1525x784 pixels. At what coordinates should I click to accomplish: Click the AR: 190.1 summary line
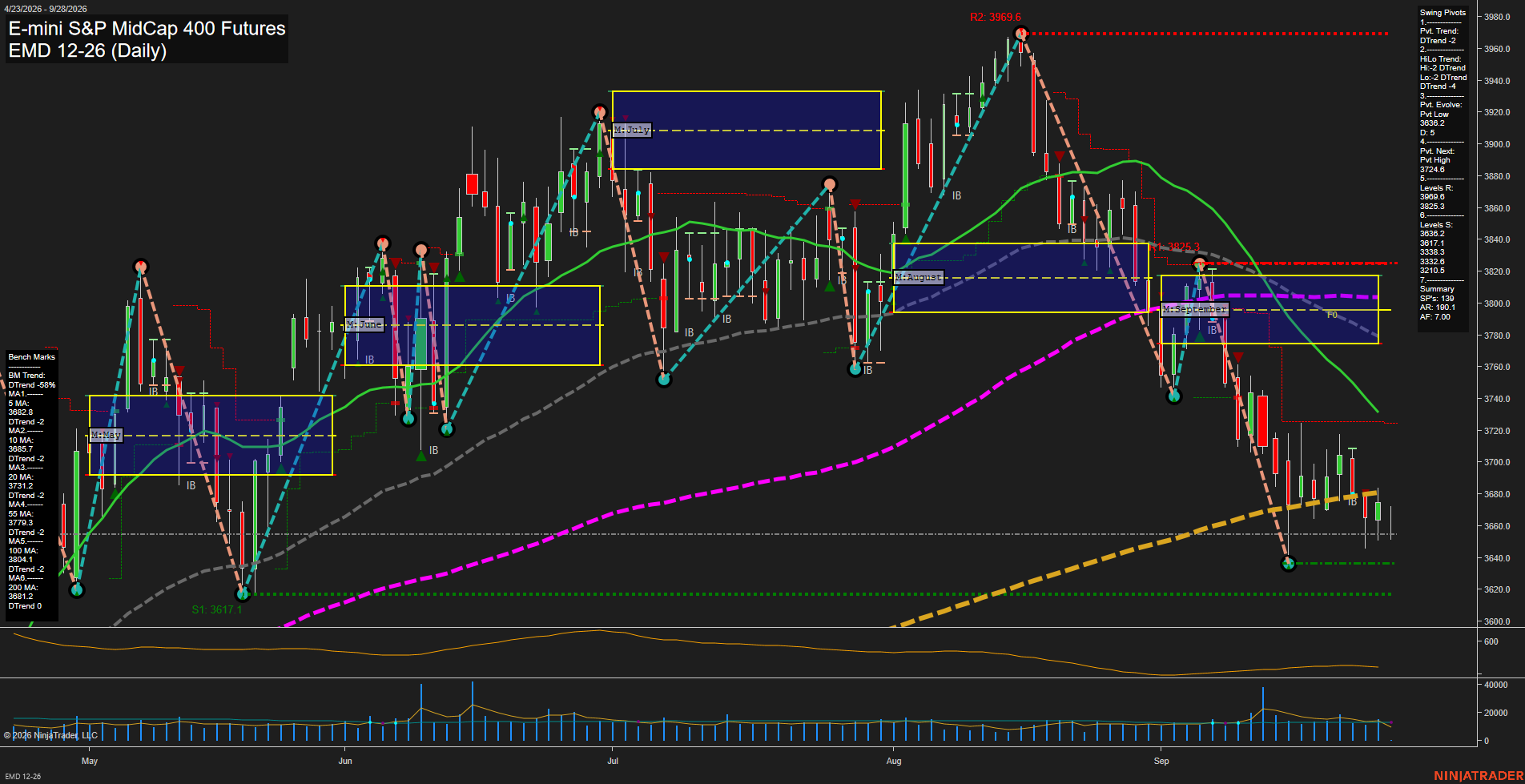tap(1437, 308)
